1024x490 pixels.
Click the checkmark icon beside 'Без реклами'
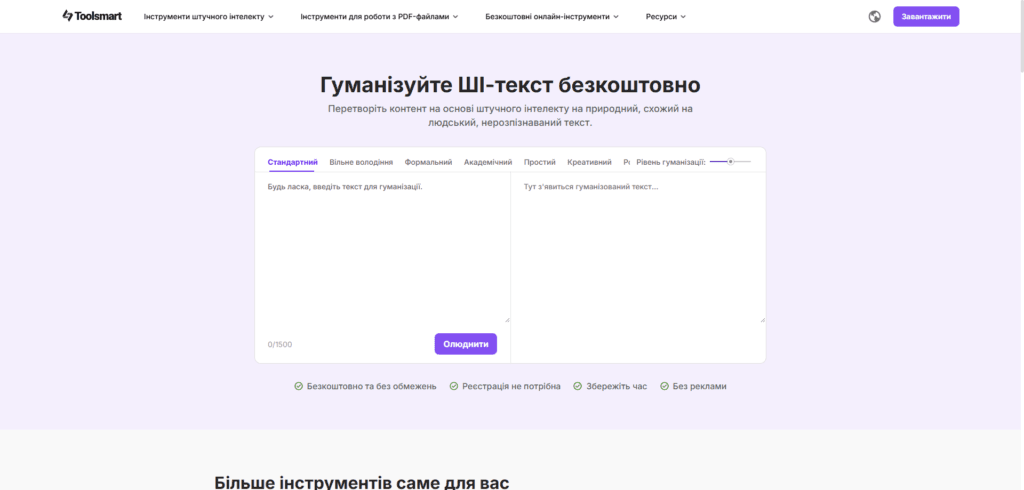(x=664, y=386)
